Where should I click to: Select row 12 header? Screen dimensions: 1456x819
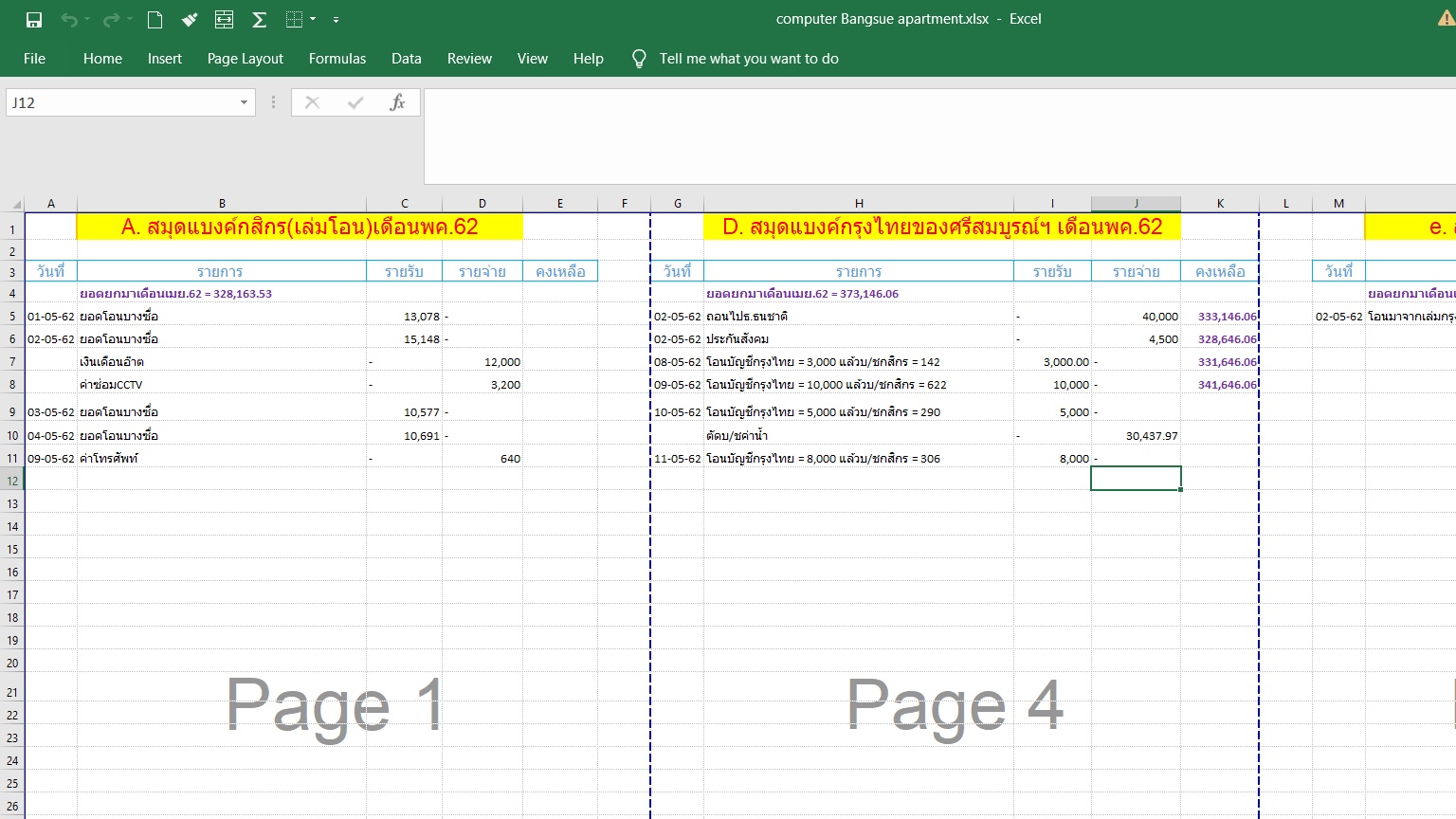tap(12, 481)
